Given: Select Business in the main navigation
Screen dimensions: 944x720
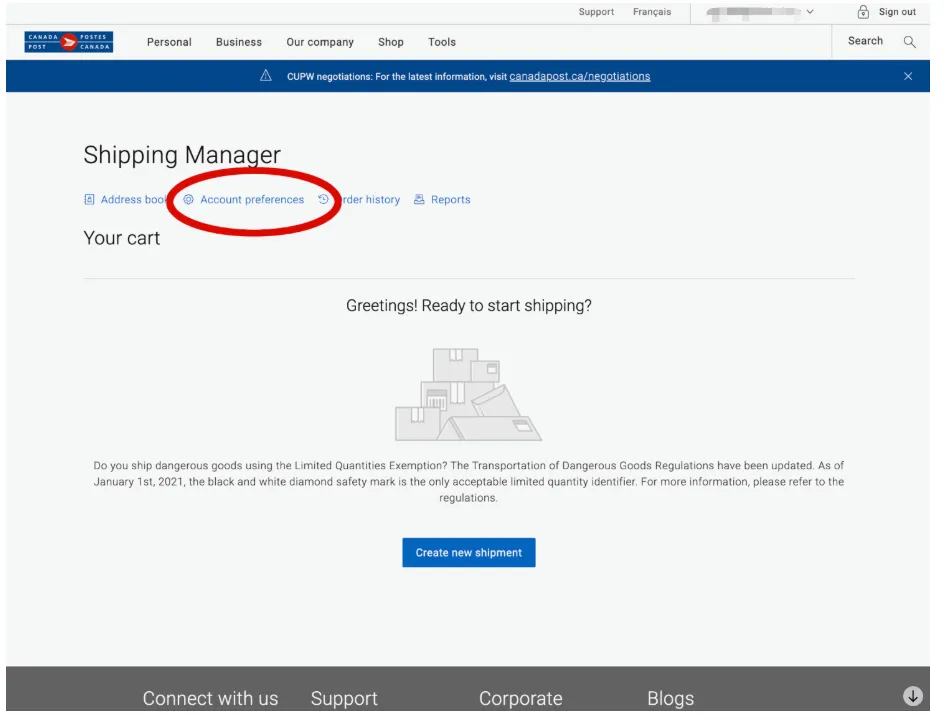Looking at the screenshot, I should click(238, 42).
